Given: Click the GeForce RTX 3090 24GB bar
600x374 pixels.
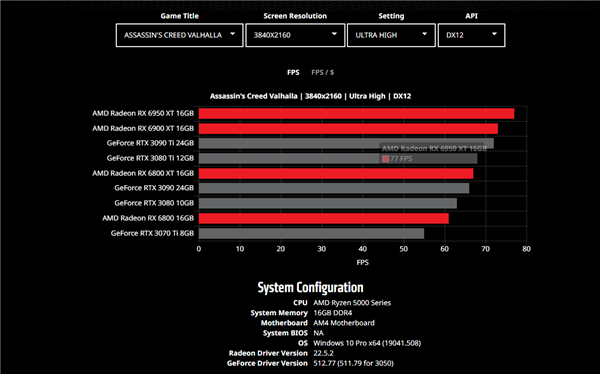Looking at the screenshot, I should coord(334,188).
